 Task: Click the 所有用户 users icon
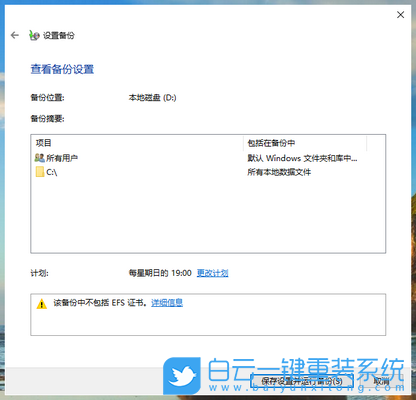(x=39, y=158)
